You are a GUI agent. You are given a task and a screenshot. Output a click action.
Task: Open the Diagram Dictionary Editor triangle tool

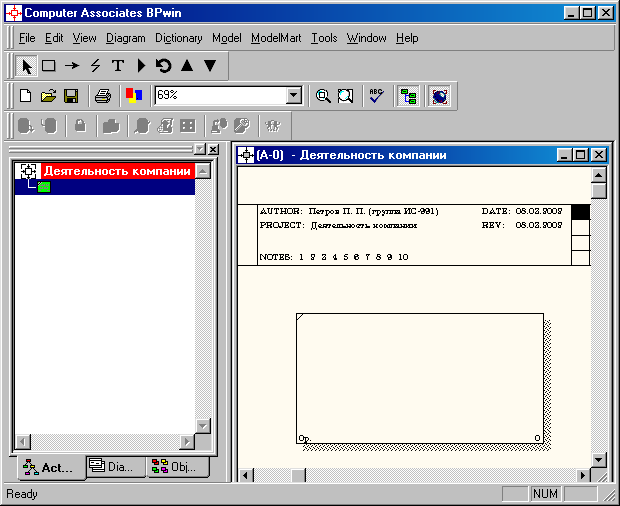(x=141, y=66)
